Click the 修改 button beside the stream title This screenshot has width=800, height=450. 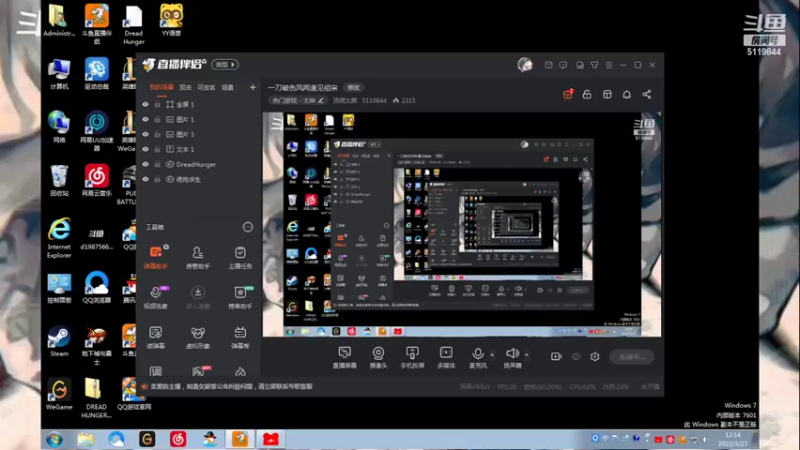[x=353, y=88]
